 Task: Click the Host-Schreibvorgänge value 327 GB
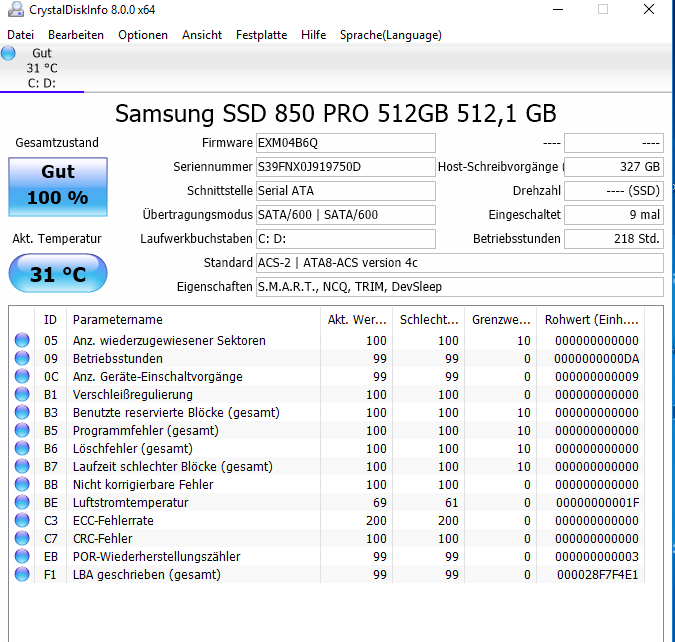point(614,167)
